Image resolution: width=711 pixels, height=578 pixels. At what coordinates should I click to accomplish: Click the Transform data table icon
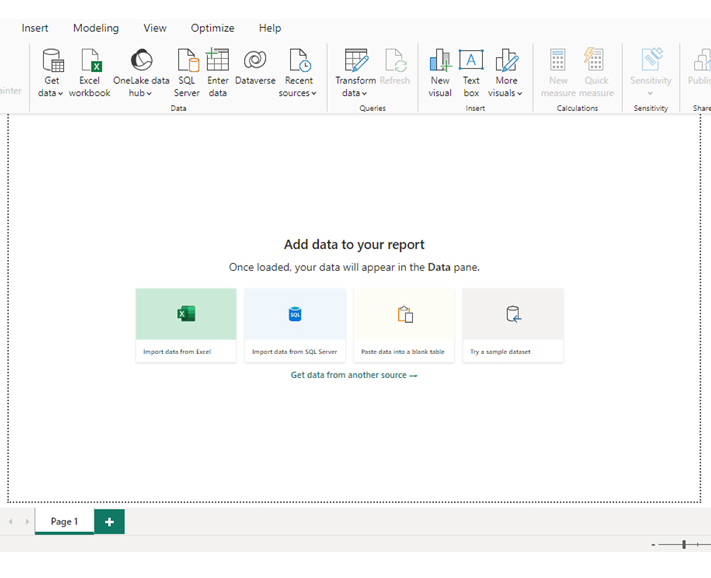356,60
